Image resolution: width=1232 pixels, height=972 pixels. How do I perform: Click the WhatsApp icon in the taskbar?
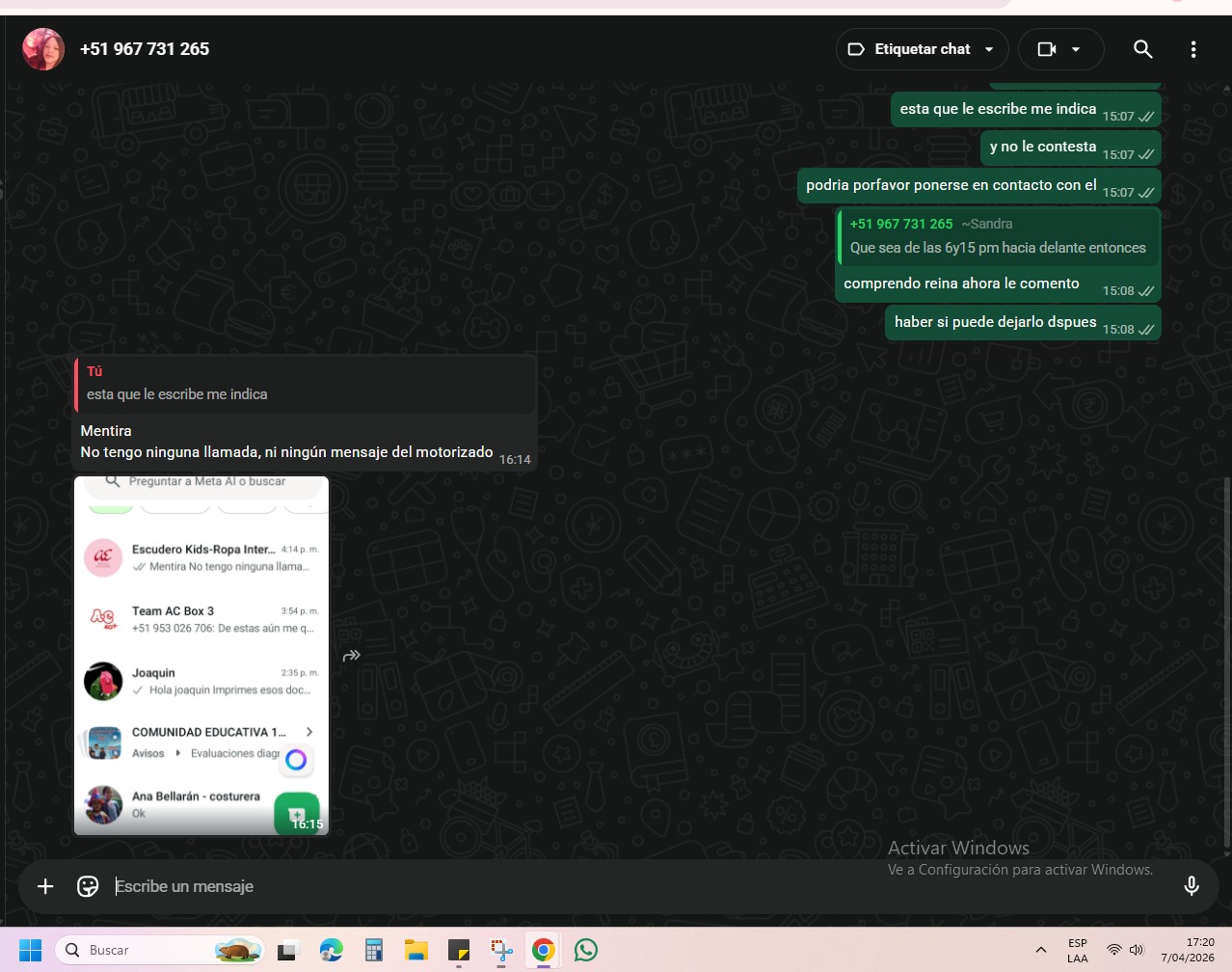(585, 950)
